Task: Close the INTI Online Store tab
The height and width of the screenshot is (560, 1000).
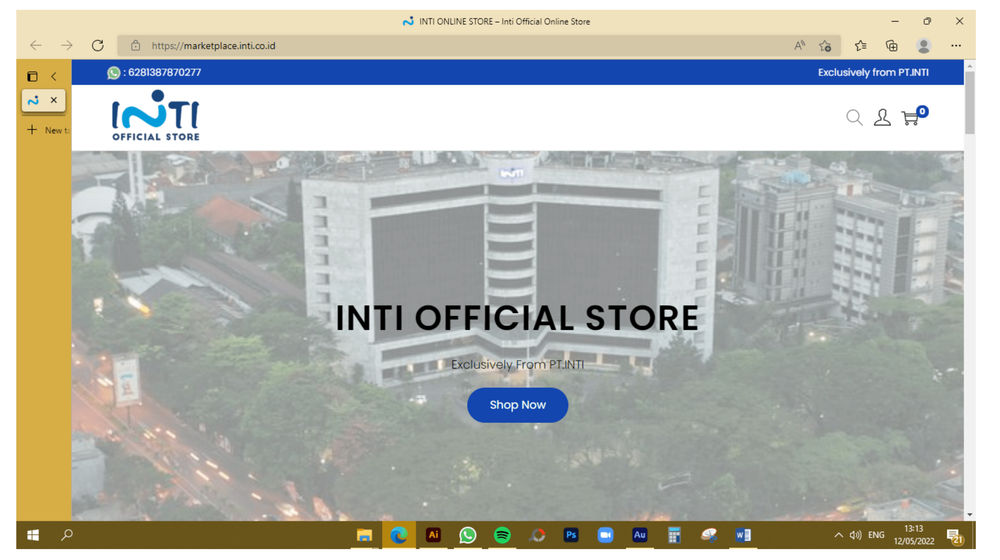Action: [x=54, y=100]
